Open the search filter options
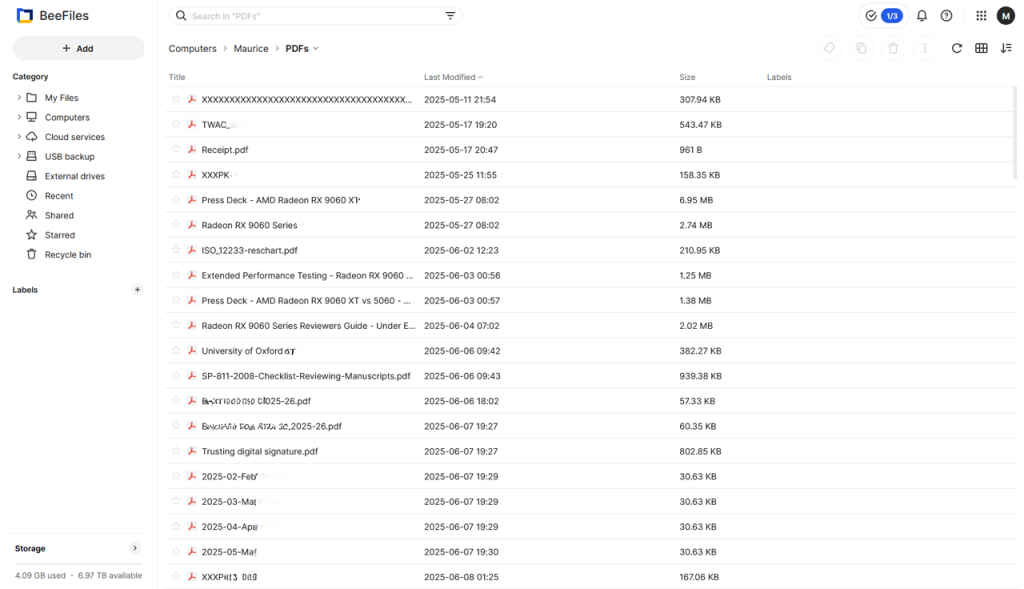This screenshot has height=589, width=1024. click(x=450, y=16)
